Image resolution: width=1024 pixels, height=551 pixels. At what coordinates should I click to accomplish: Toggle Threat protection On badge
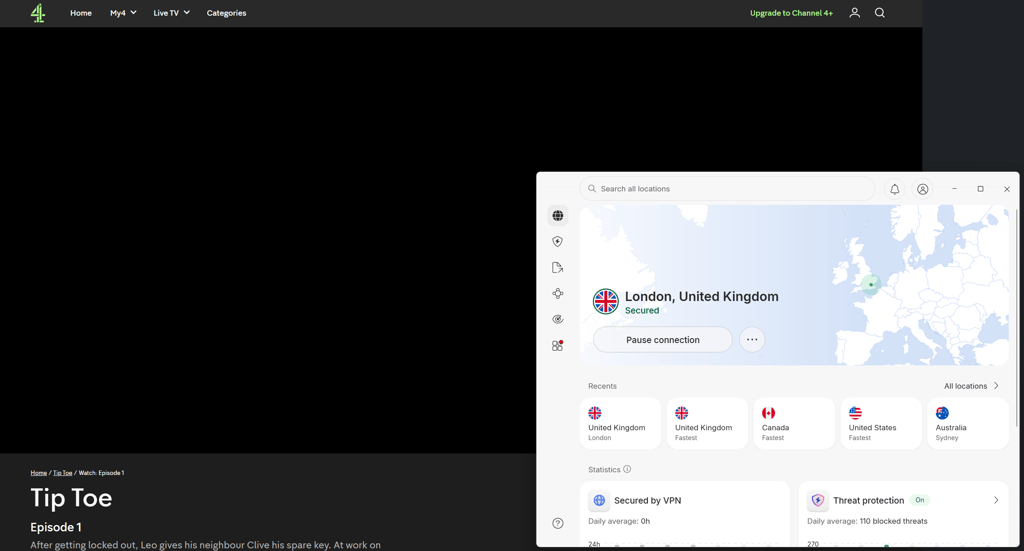(920, 500)
